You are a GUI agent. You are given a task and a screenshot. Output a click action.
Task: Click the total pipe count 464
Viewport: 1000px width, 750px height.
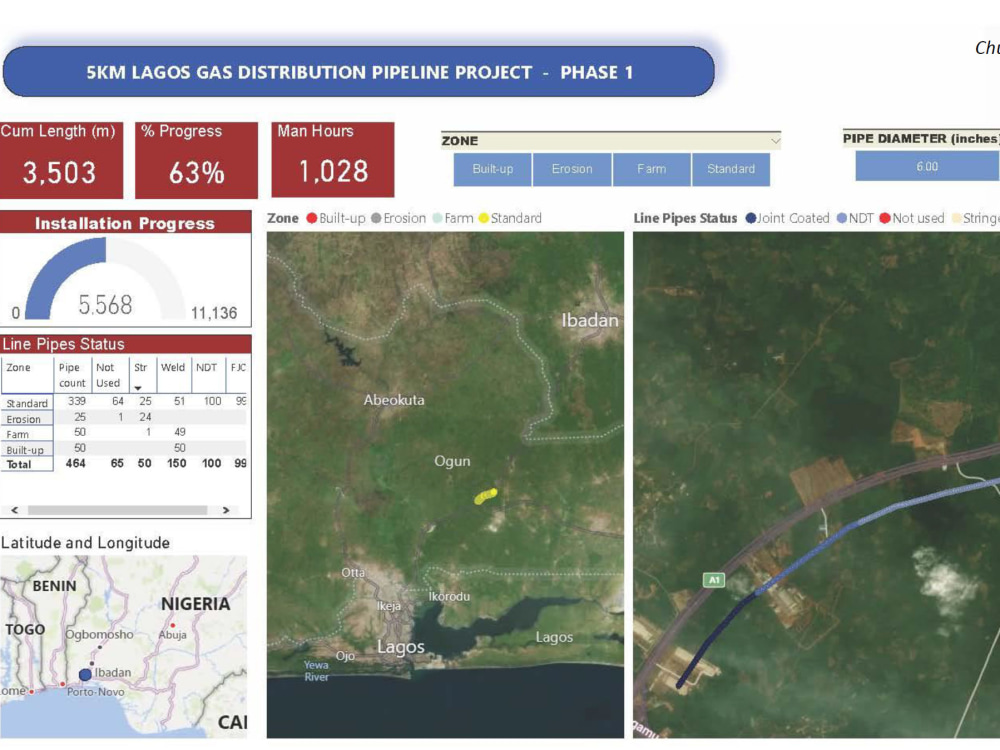[x=75, y=464]
